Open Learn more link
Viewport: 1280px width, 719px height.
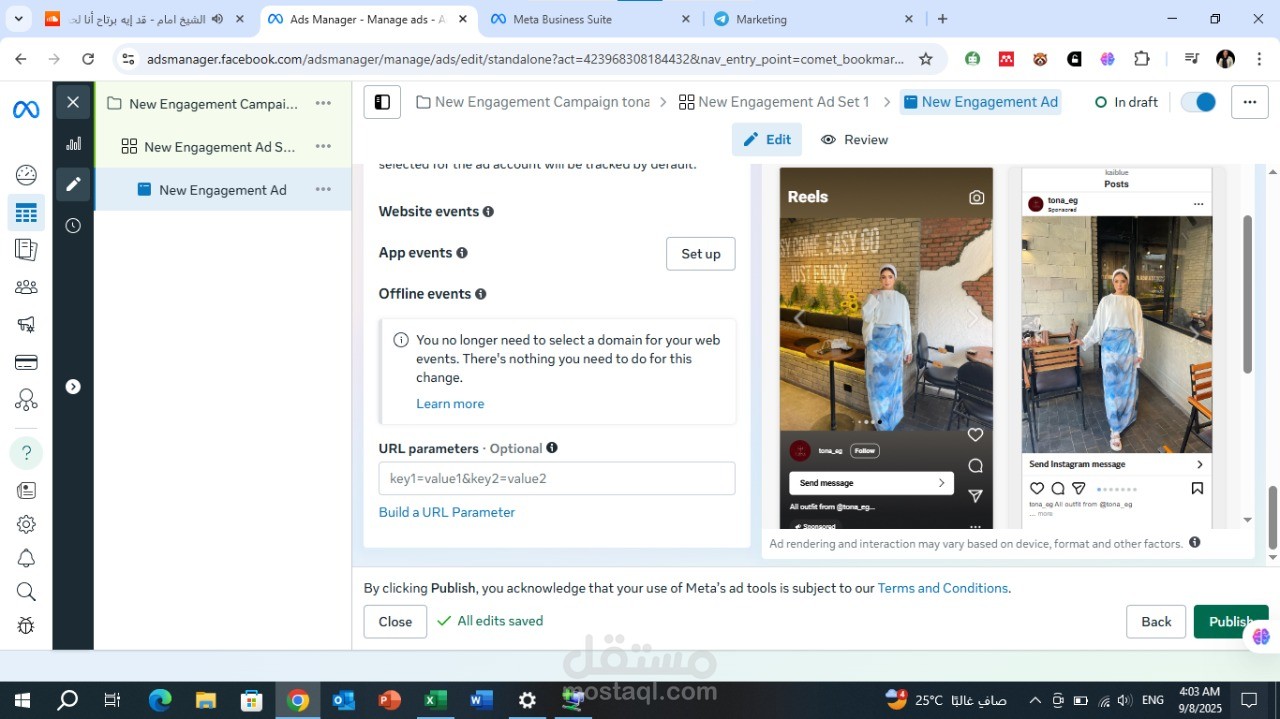point(450,404)
